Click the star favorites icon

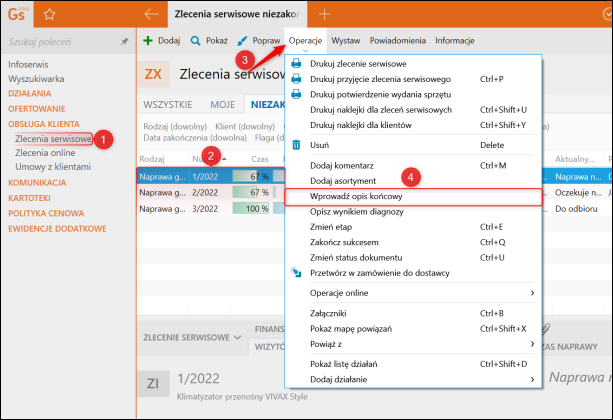pos(49,14)
